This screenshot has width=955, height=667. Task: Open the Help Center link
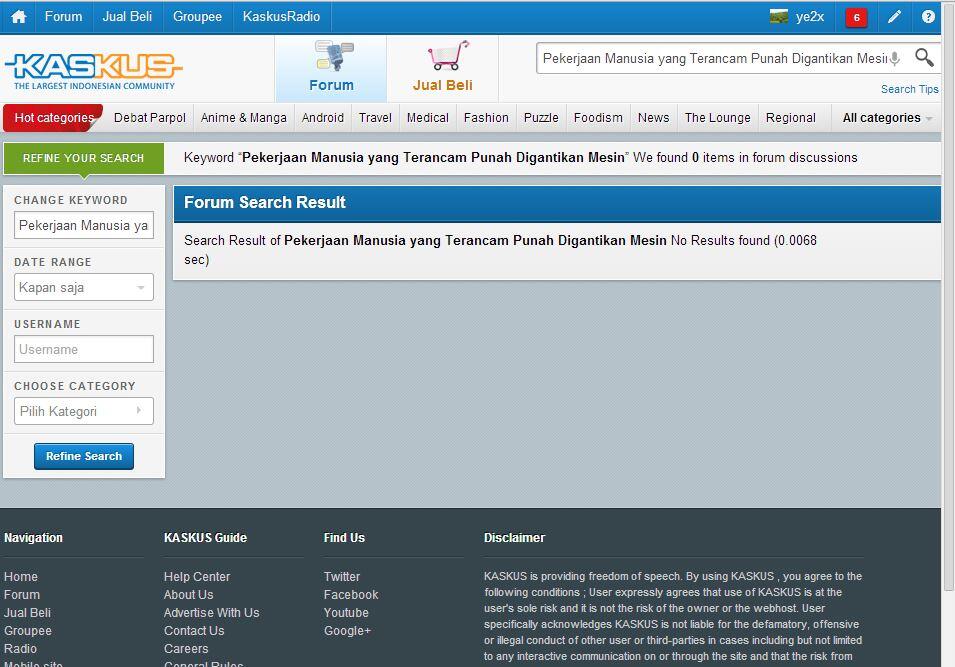point(197,576)
